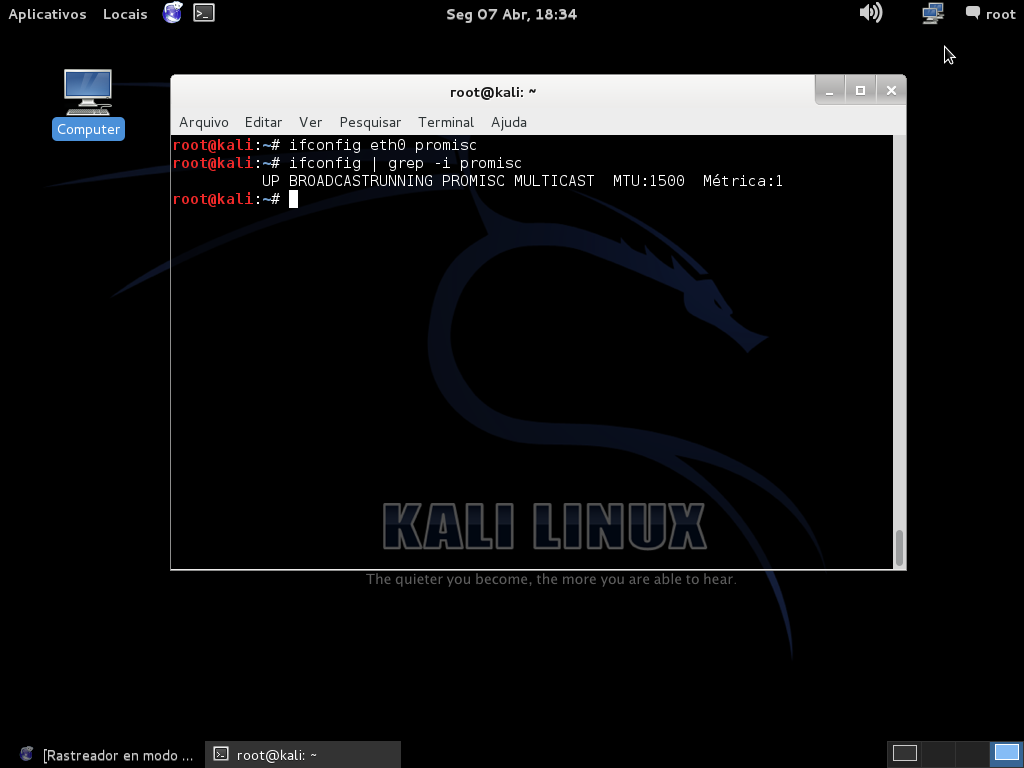1024x768 pixels.
Task: Switch to root@kali taskbar item
Action: pos(303,755)
